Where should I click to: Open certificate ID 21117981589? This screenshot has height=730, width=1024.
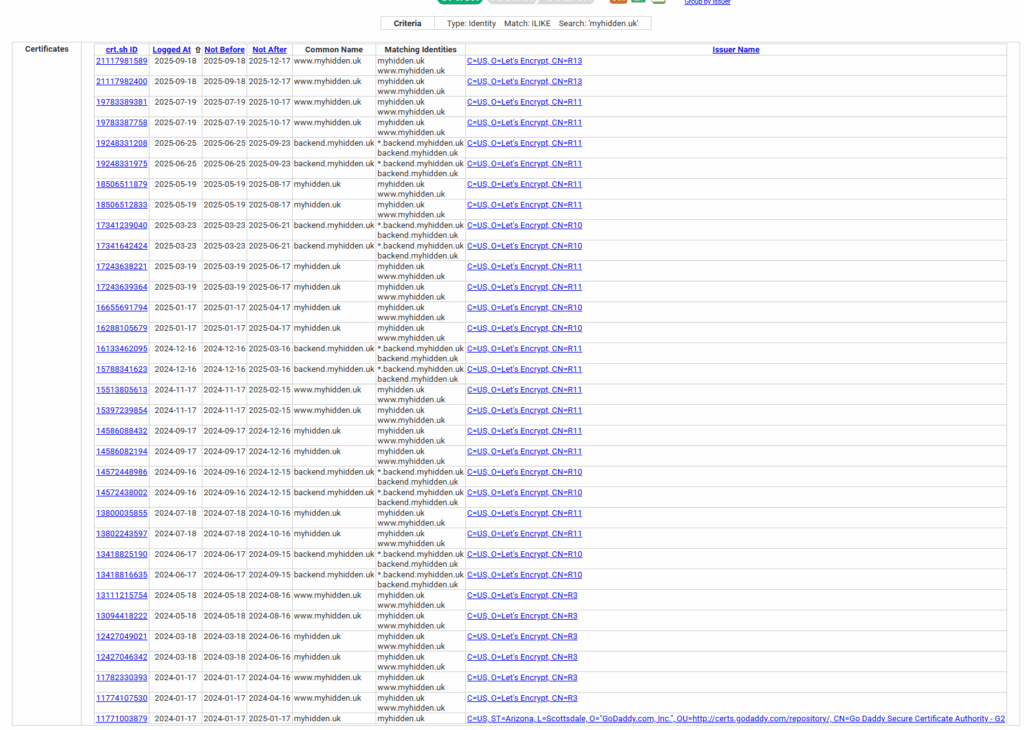pos(121,61)
